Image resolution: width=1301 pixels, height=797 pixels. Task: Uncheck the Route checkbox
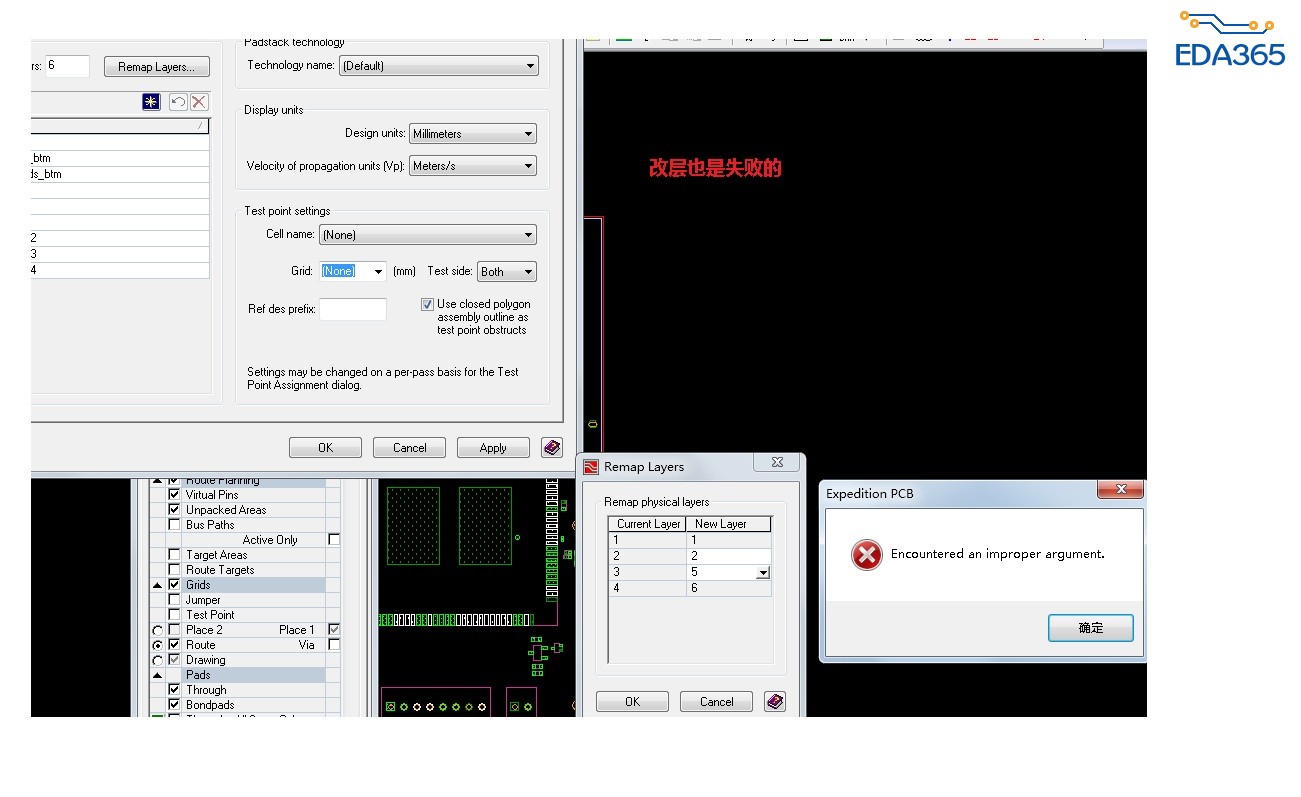tap(175, 645)
